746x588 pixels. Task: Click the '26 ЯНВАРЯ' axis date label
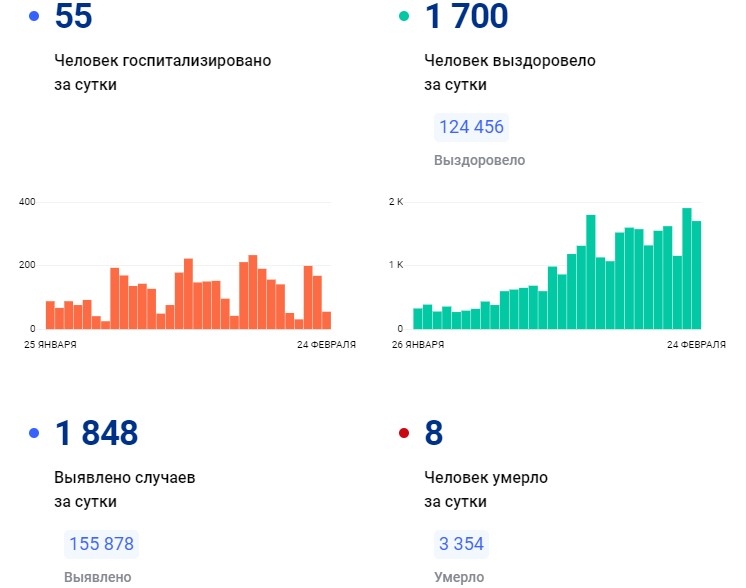coord(418,344)
